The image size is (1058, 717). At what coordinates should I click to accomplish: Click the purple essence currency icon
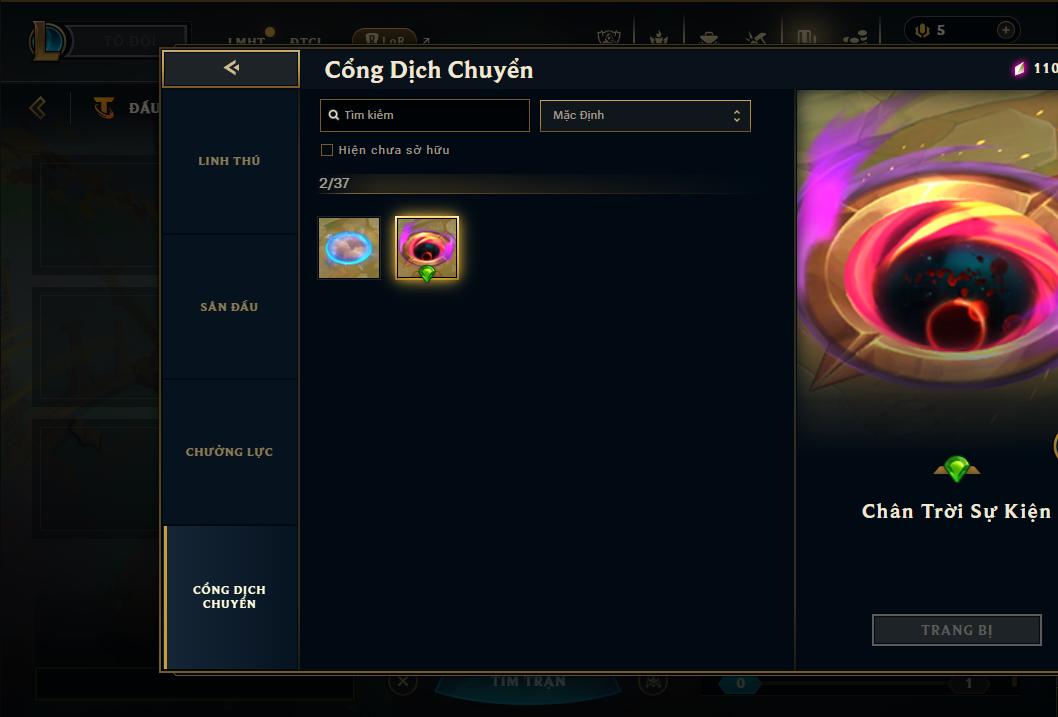(1019, 68)
